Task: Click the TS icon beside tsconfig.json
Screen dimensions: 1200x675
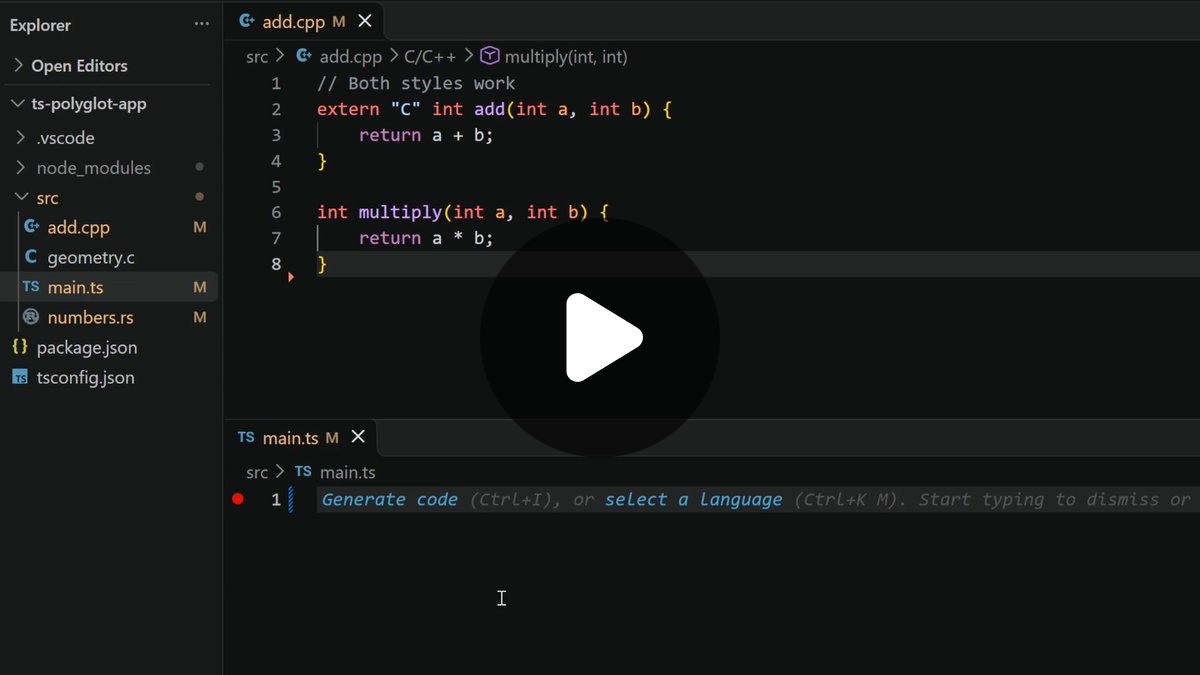Action: point(20,377)
